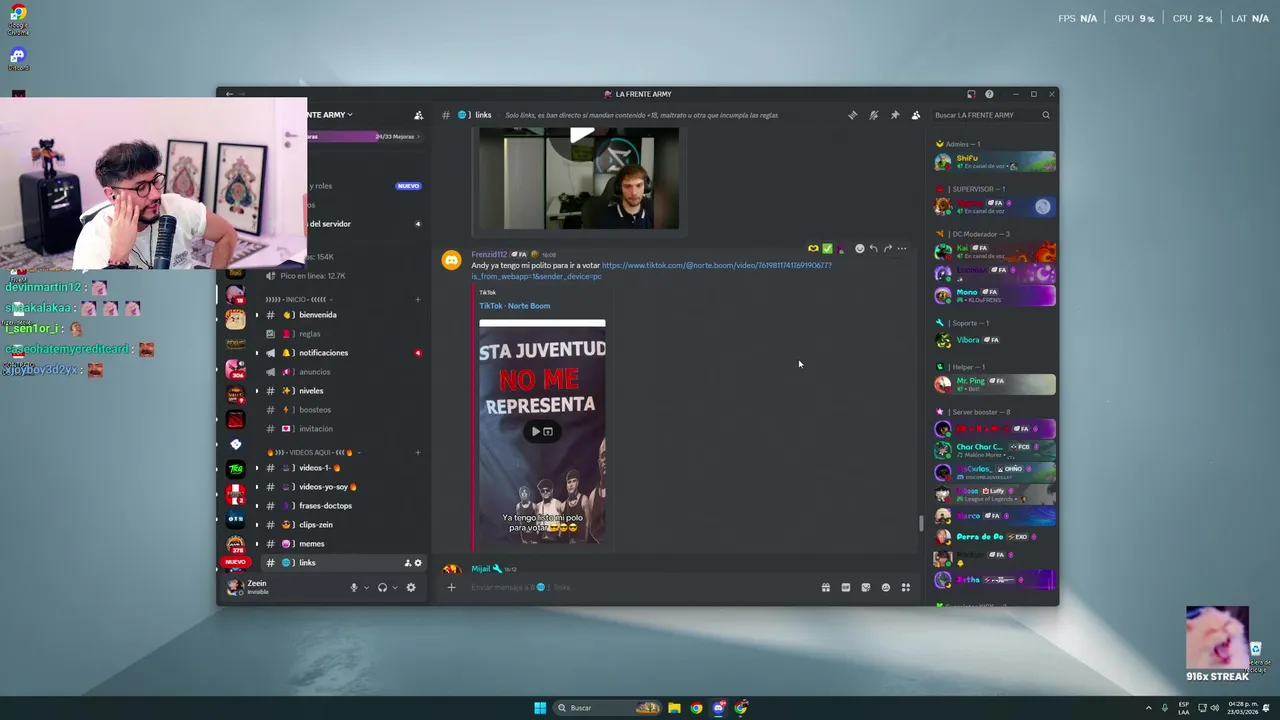Open pinned messages in the links channel
Viewport: 1280px width, 720px height.
coord(894,115)
